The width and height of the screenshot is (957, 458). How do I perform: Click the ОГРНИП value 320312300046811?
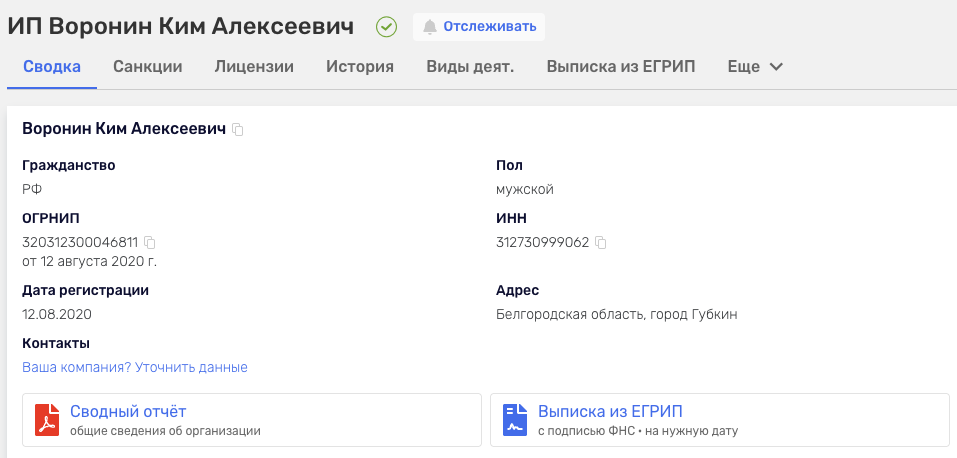80,242
